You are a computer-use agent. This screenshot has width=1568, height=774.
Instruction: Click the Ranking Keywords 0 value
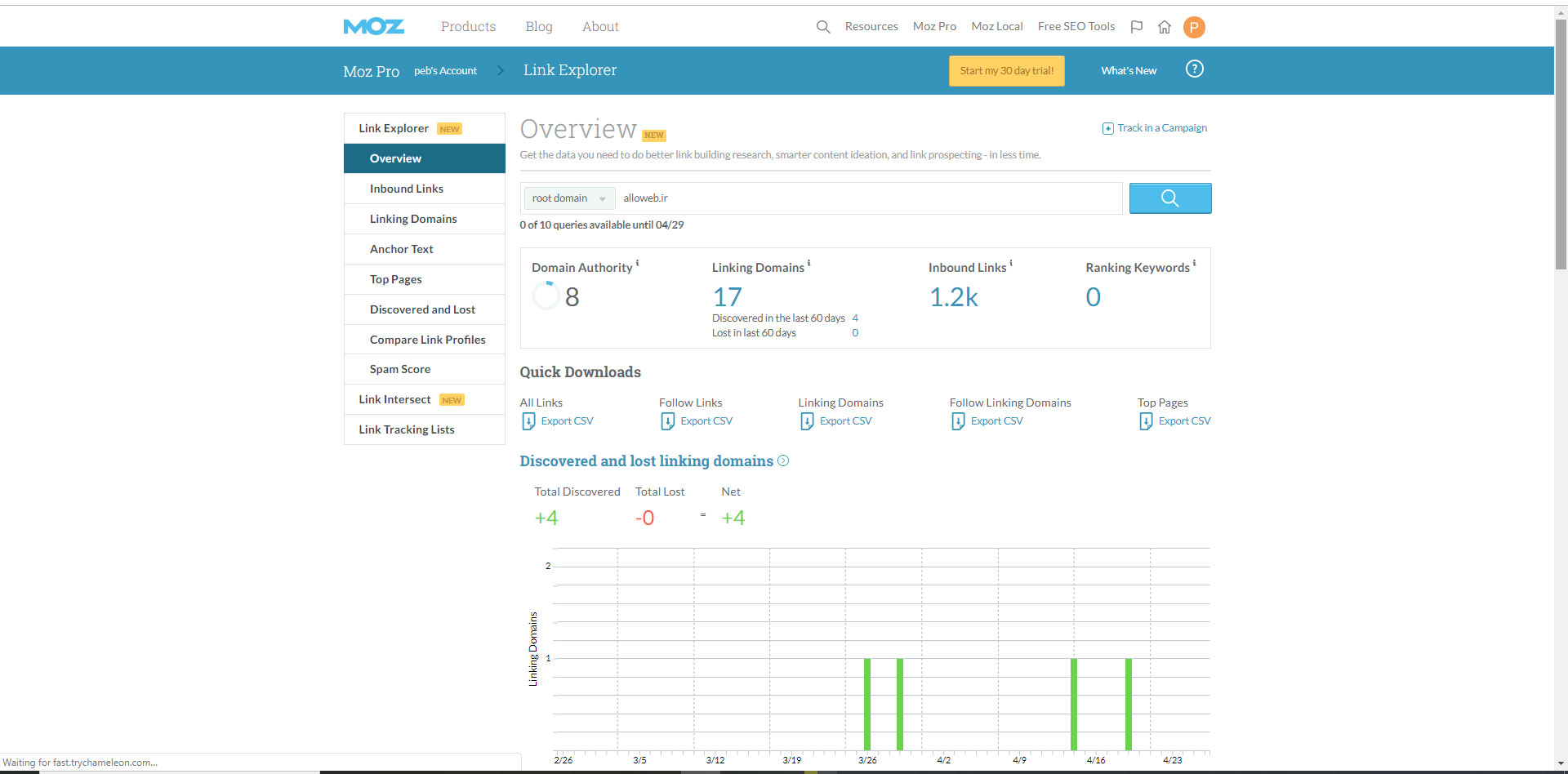pyautogui.click(x=1094, y=297)
